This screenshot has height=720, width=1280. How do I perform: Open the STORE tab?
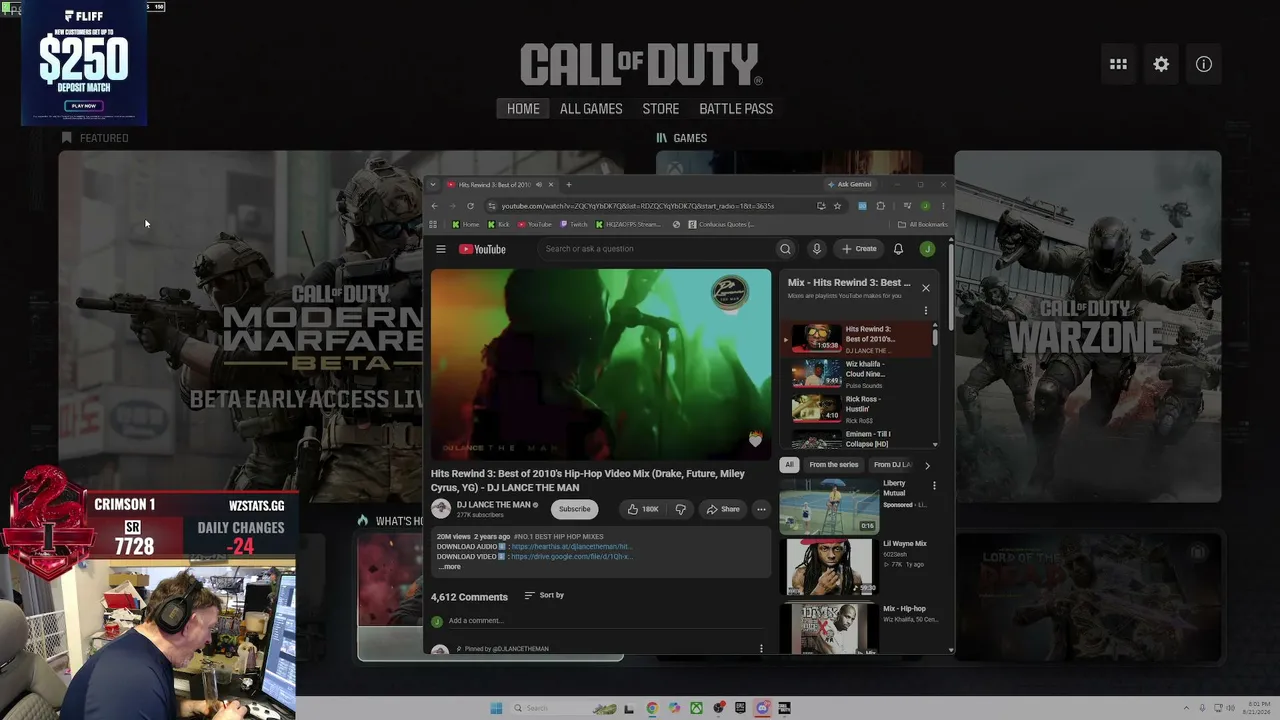pos(661,109)
